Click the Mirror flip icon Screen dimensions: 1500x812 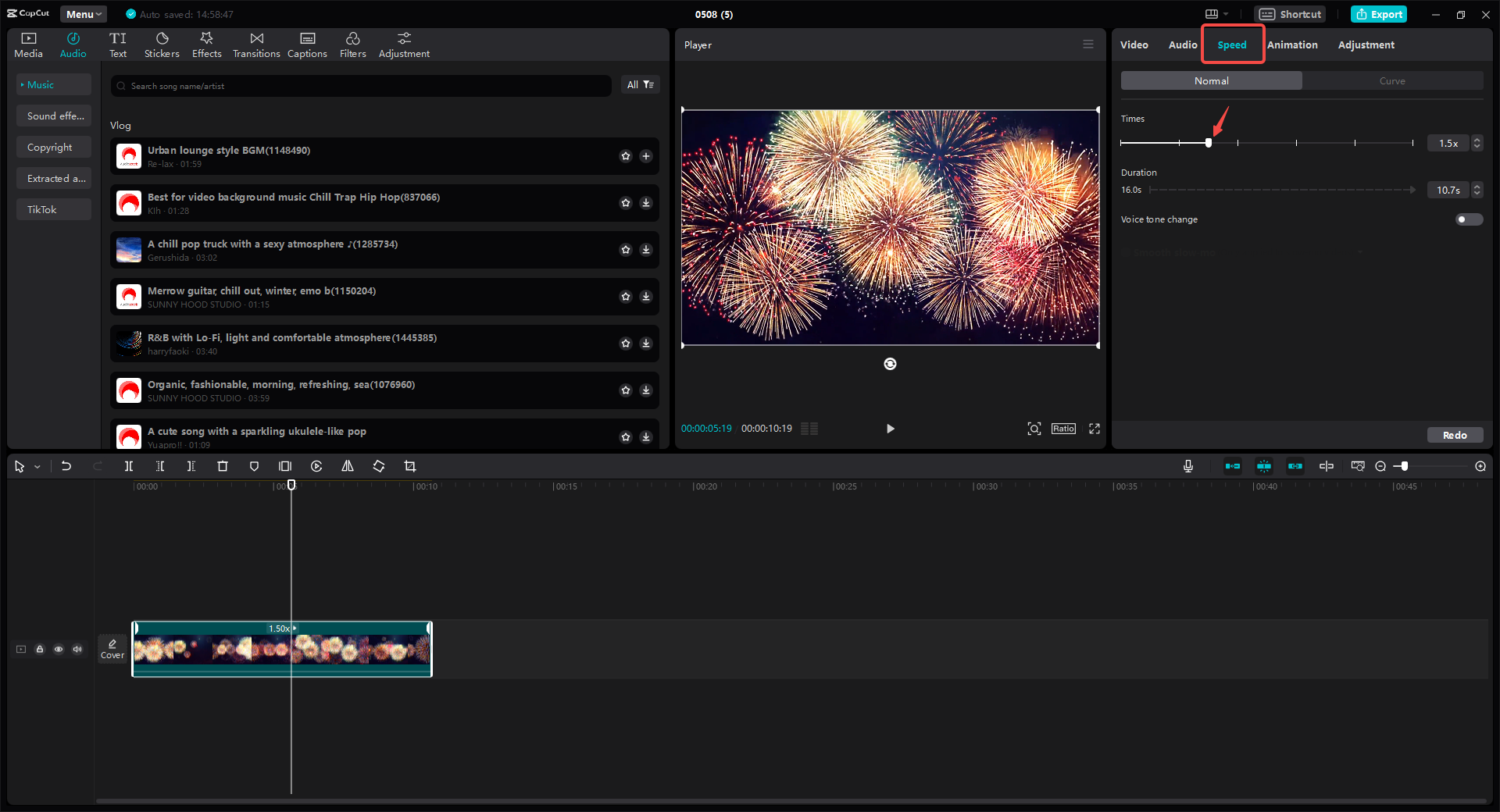click(x=348, y=466)
